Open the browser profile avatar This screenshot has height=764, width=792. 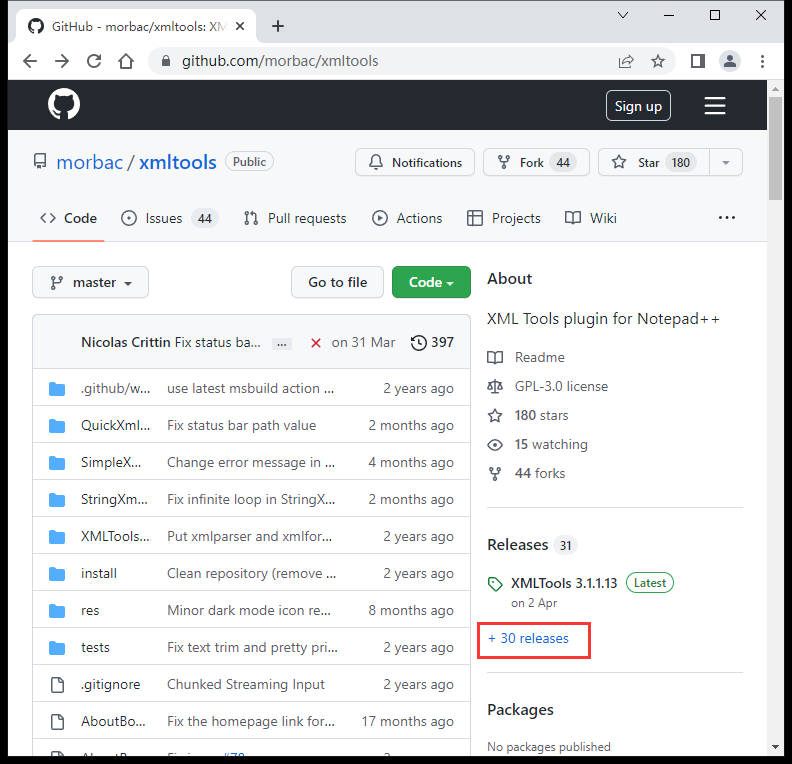pos(729,61)
